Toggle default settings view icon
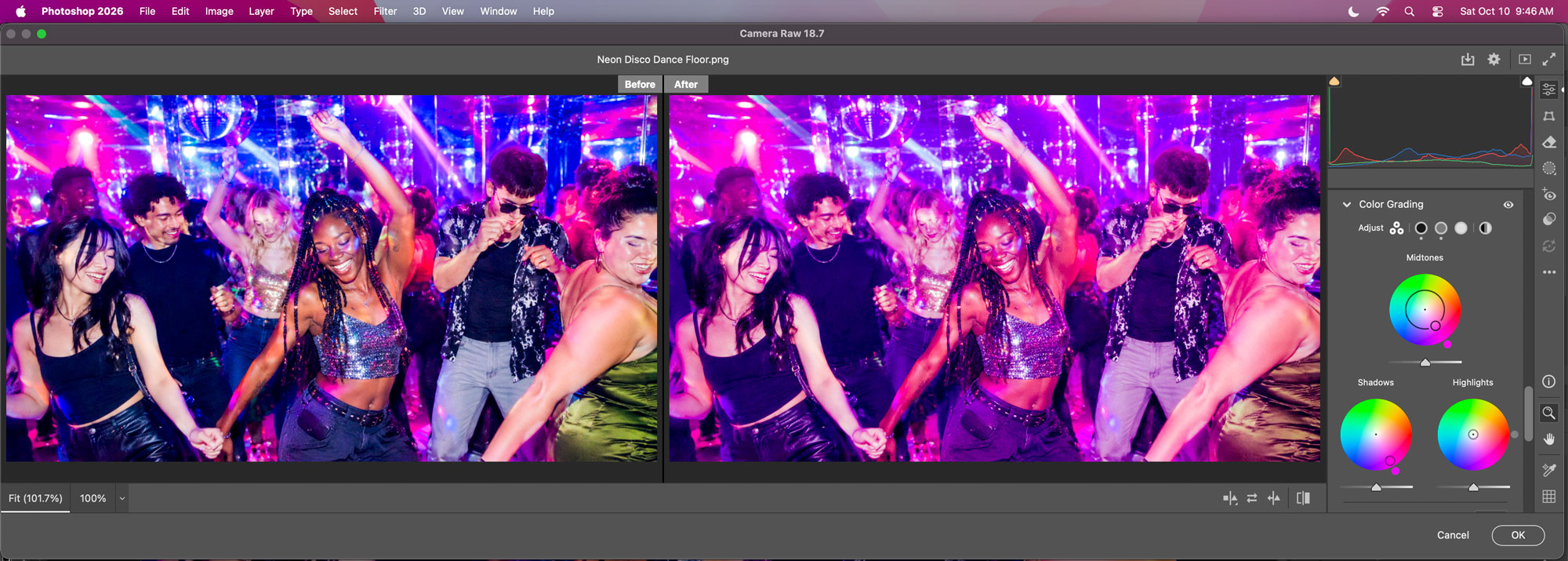 pos(1303,498)
